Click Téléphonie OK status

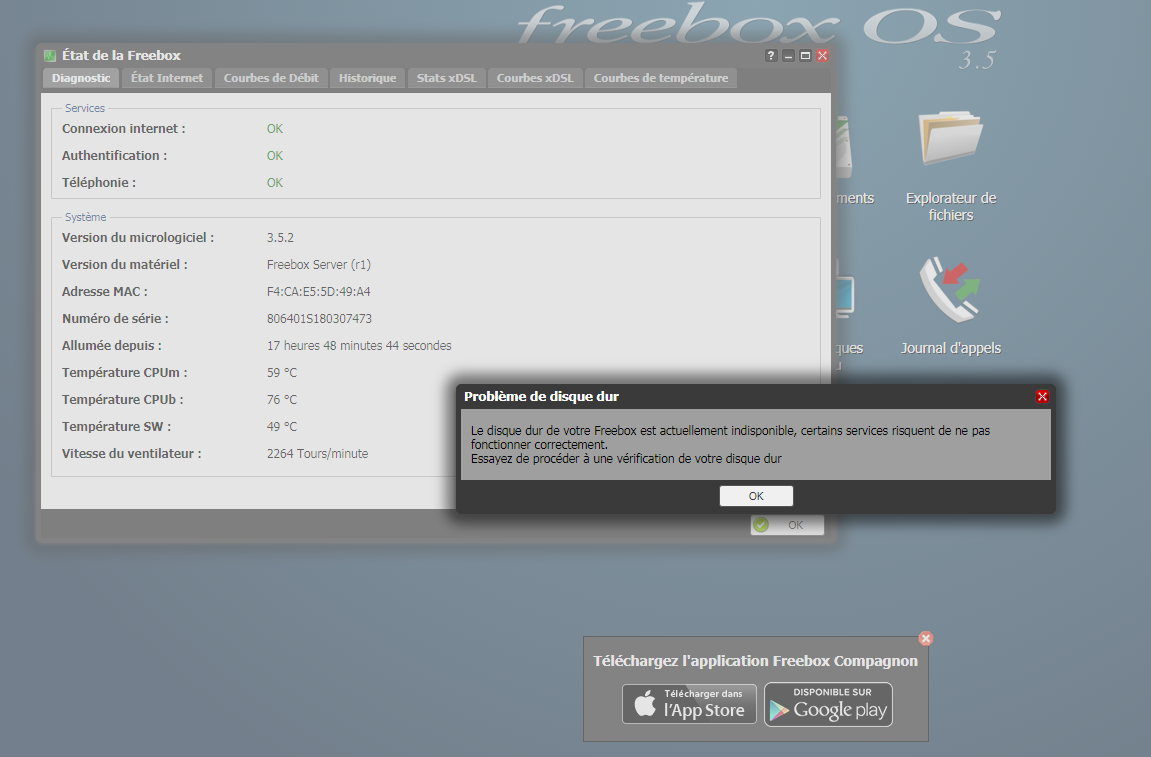(x=275, y=183)
